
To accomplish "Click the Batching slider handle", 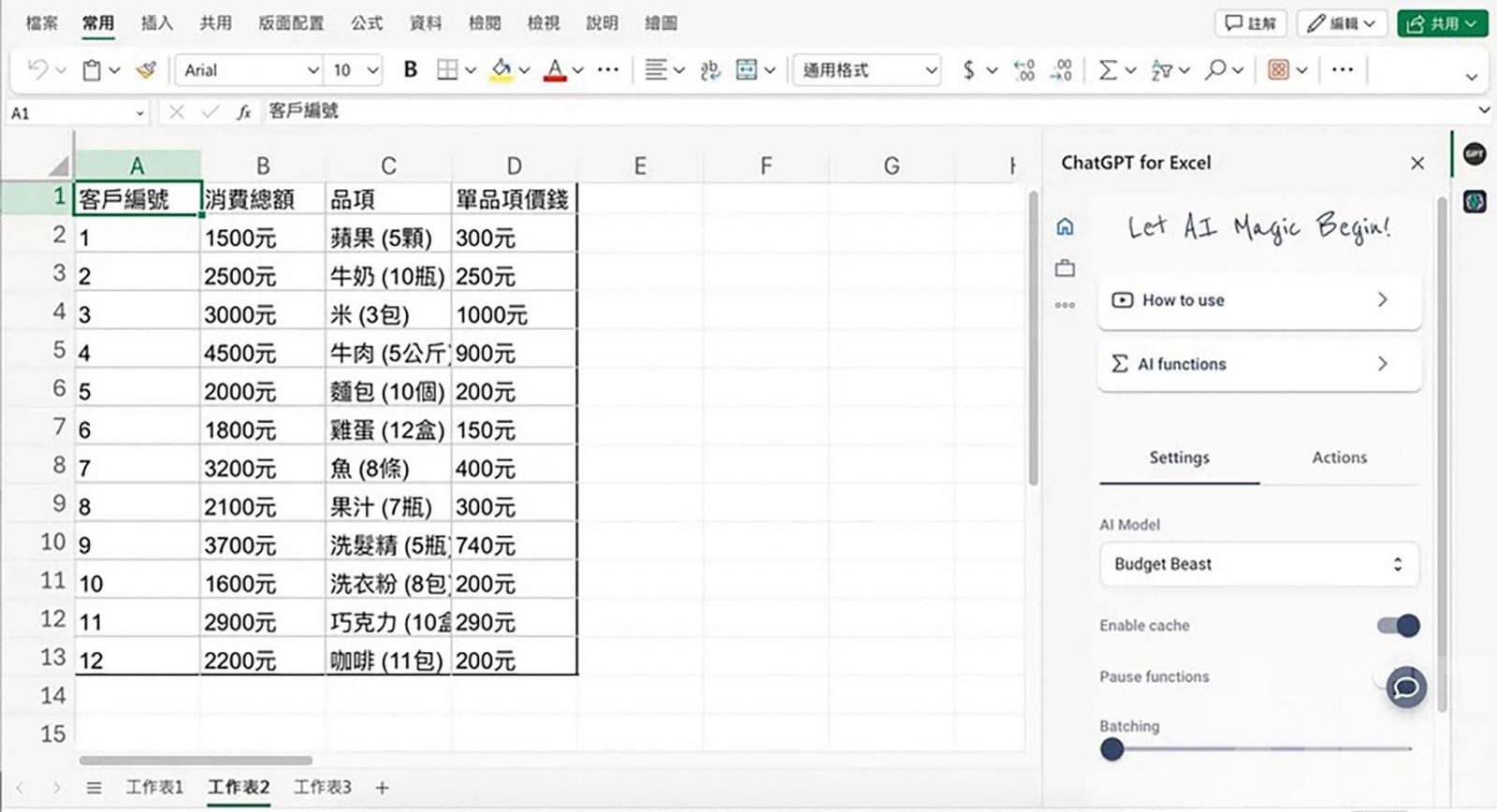I will click(1112, 749).
